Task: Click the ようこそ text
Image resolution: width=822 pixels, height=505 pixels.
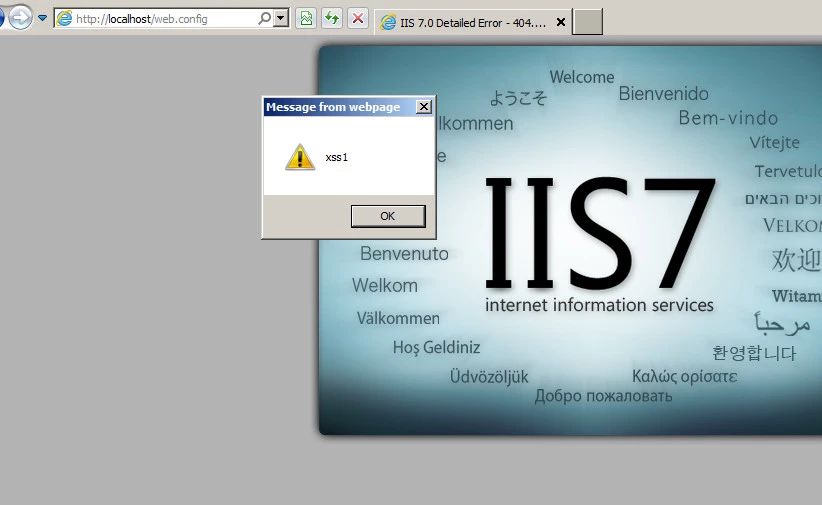Action: (x=518, y=98)
